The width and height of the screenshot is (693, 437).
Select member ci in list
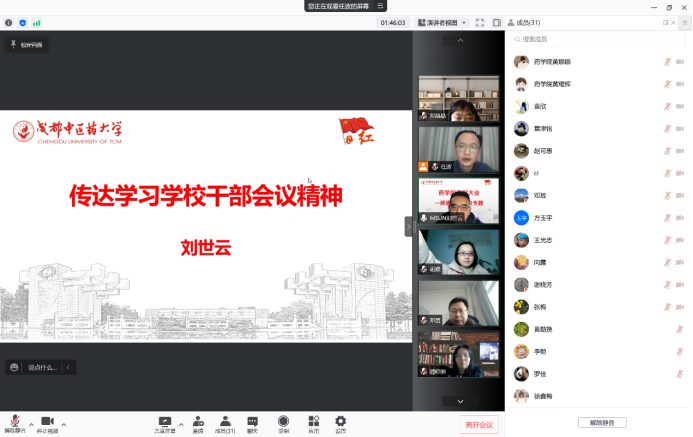(x=599, y=173)
